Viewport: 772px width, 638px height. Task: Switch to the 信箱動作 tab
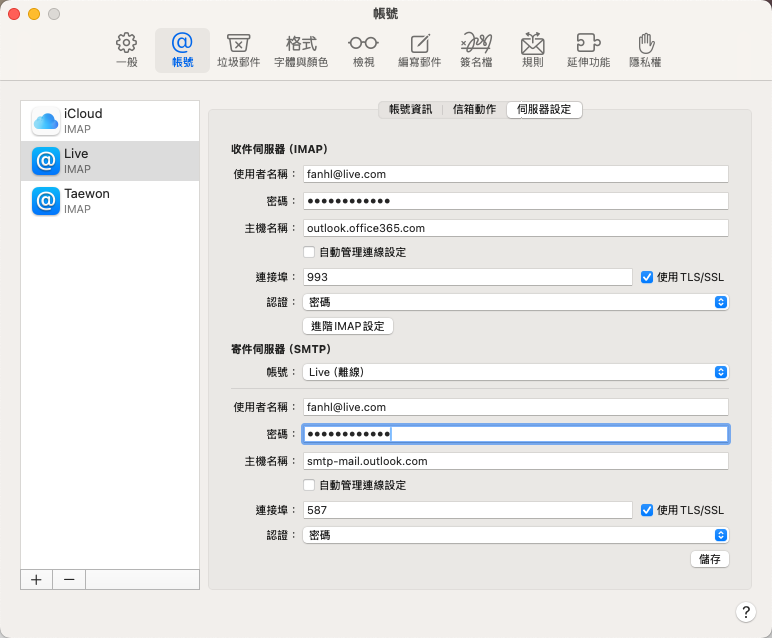474,109
